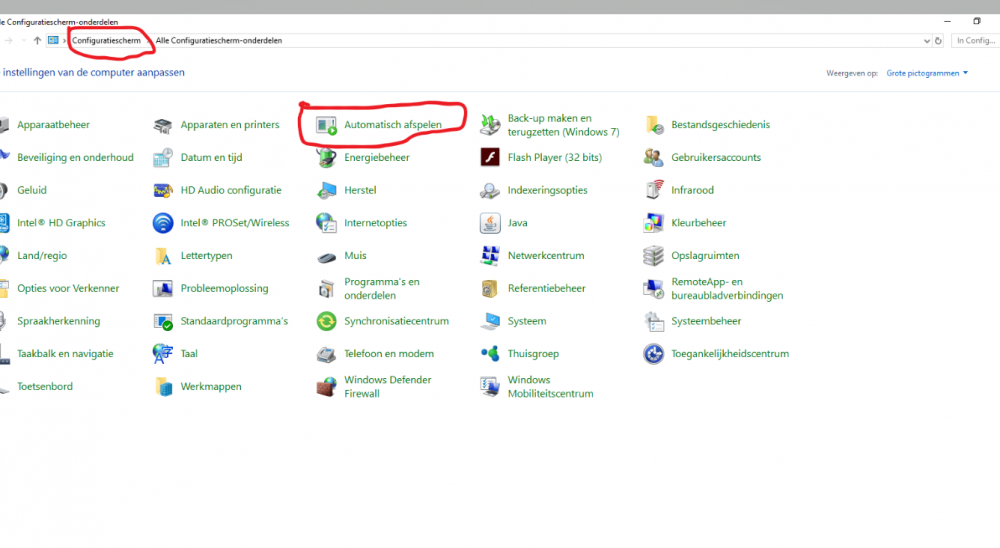
Task: Open the Kleurbeheer color icon
Action: (x=654, y=223)
